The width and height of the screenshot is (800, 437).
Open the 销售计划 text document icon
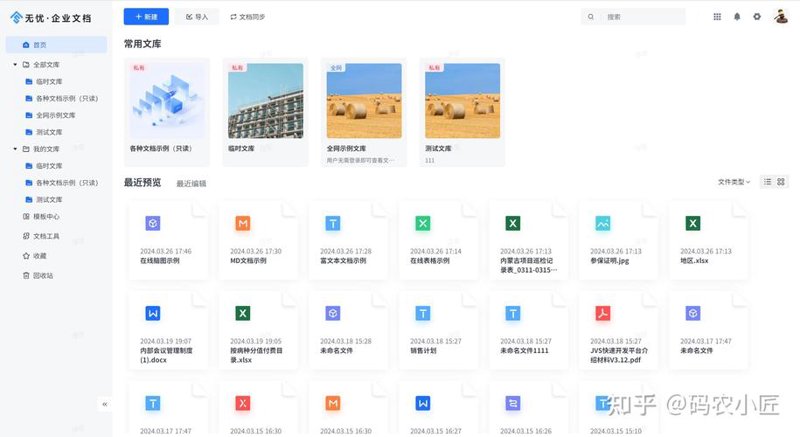point(423,313)
